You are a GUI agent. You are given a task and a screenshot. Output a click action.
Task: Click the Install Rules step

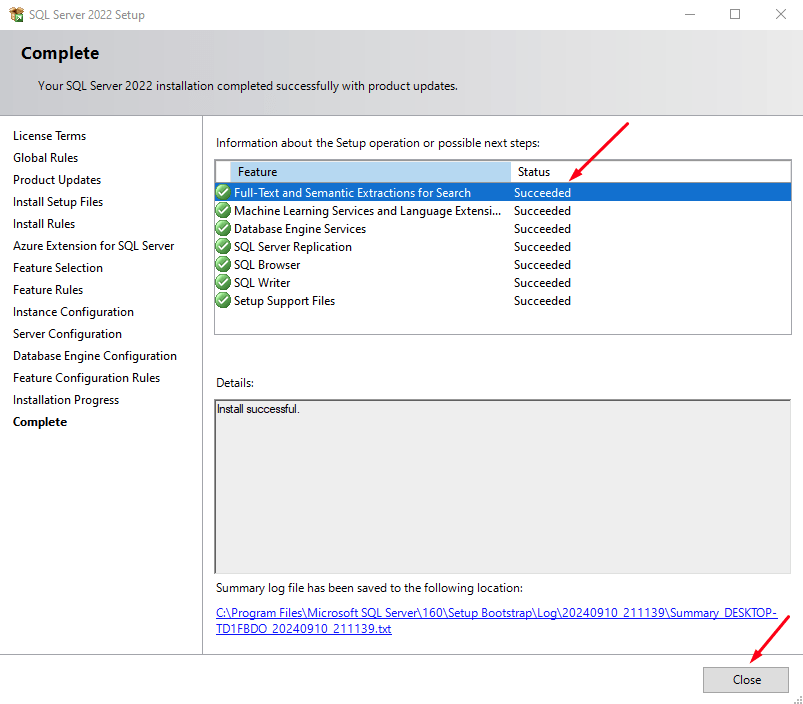tap(44, 224)
